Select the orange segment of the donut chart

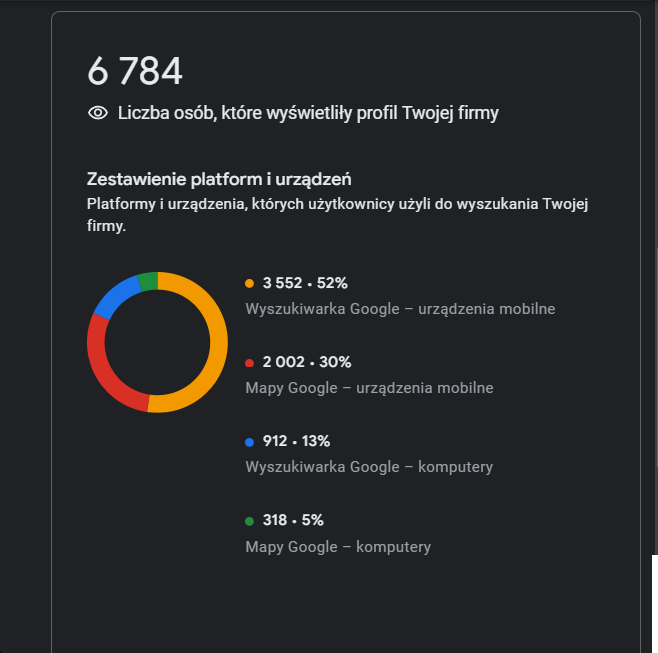point(217,340)
